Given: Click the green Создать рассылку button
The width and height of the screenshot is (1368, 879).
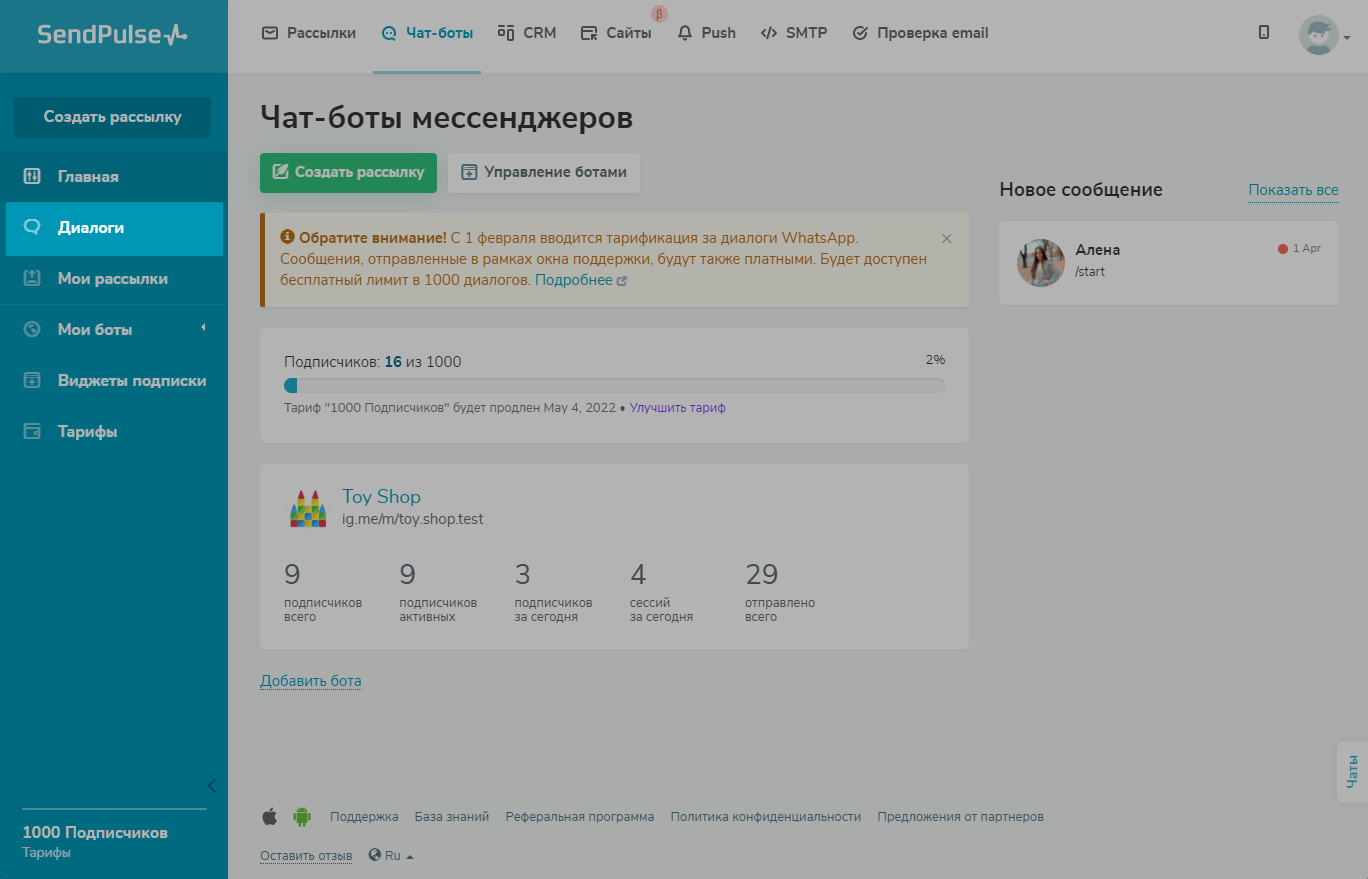Looking at the screenshot, I should coord(348,172).
